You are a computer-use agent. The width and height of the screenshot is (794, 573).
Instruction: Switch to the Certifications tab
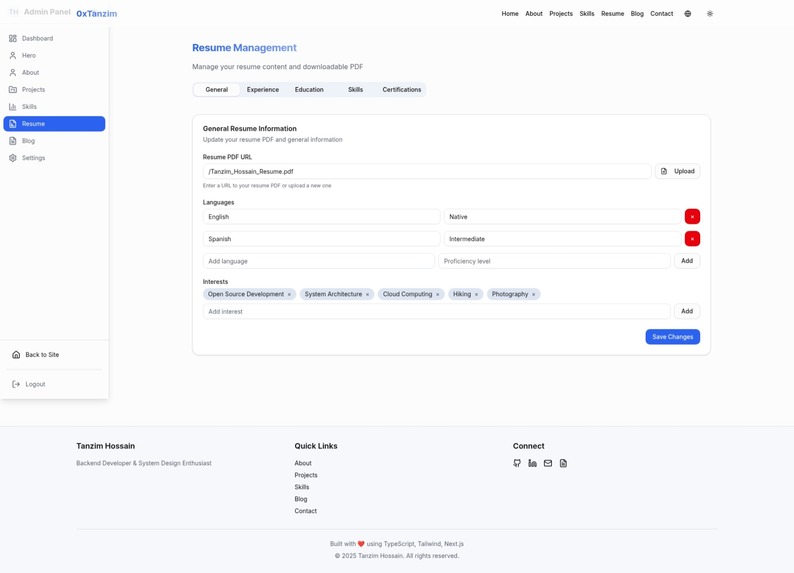tap(402, 90)
